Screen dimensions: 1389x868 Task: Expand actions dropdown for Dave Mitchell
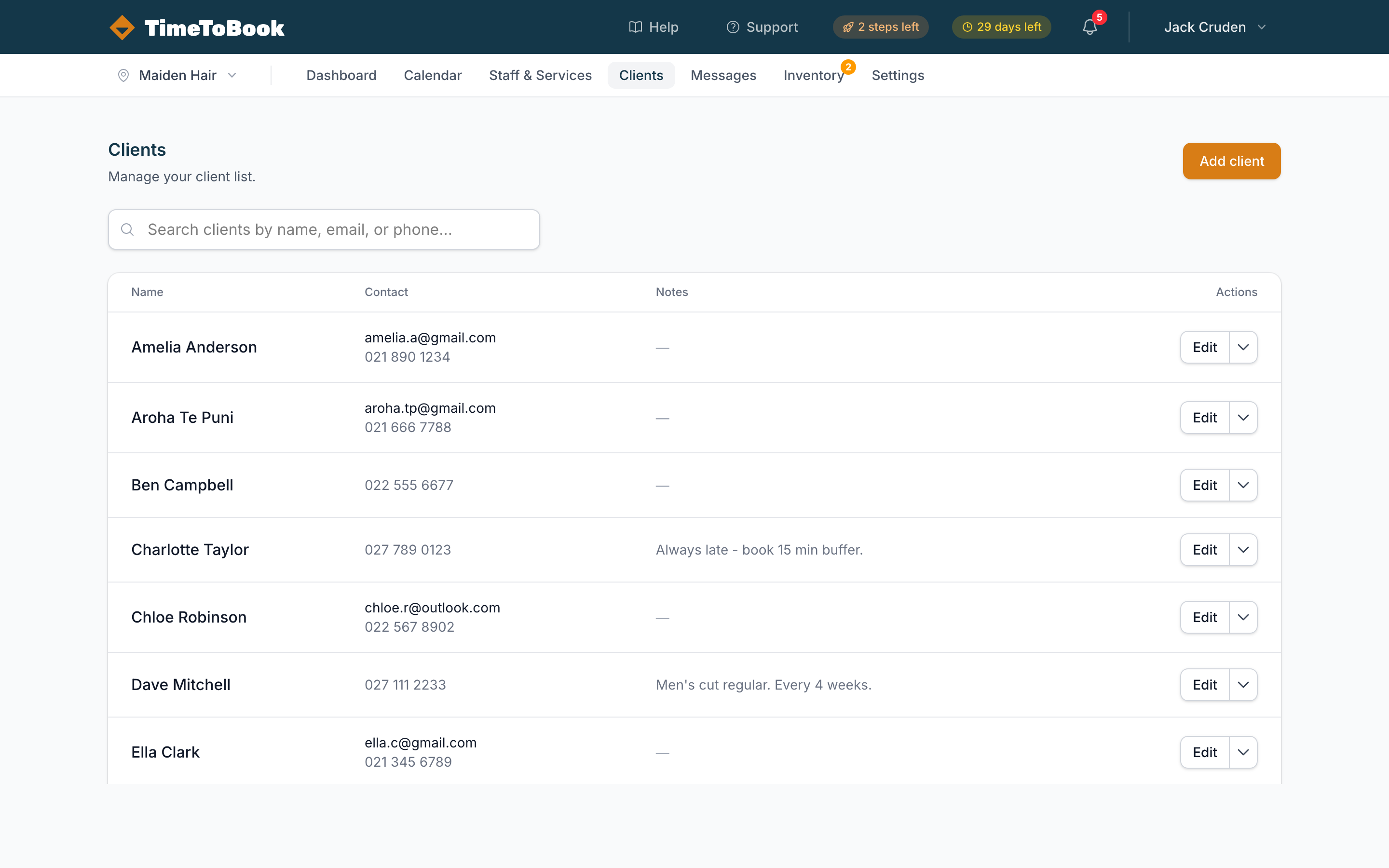(1243, 684)
